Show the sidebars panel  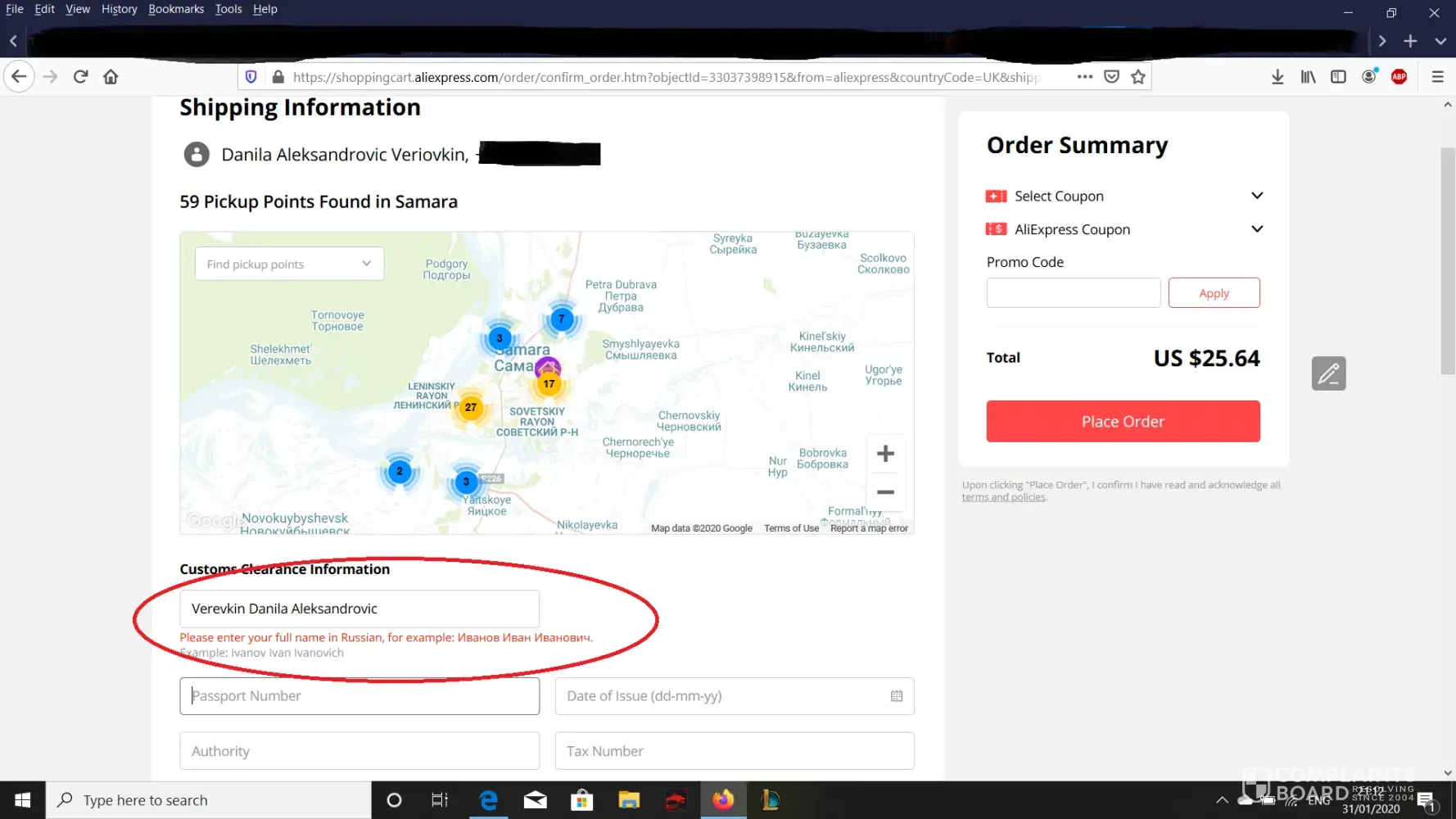click(1339, 77)
